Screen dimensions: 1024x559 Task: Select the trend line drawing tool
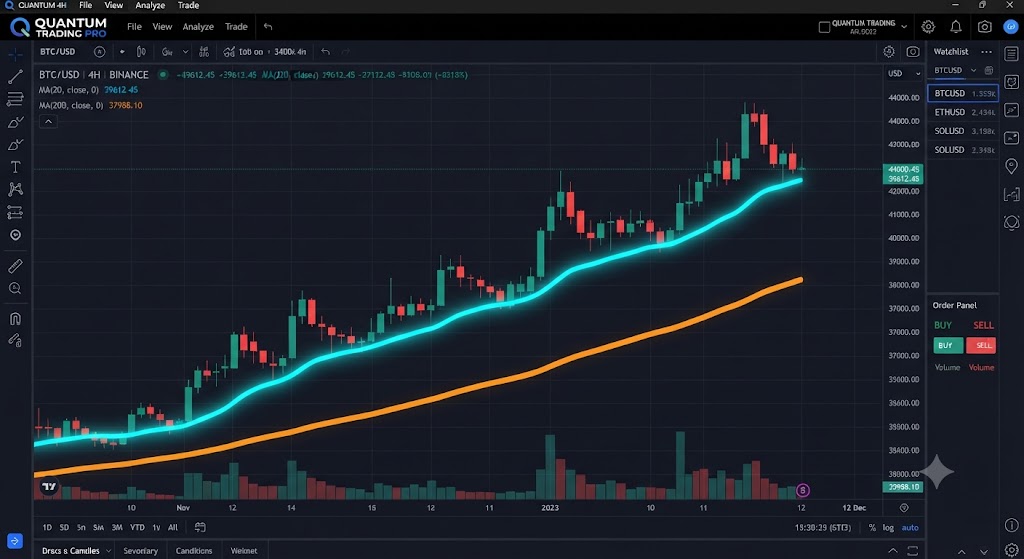(15, 76)
